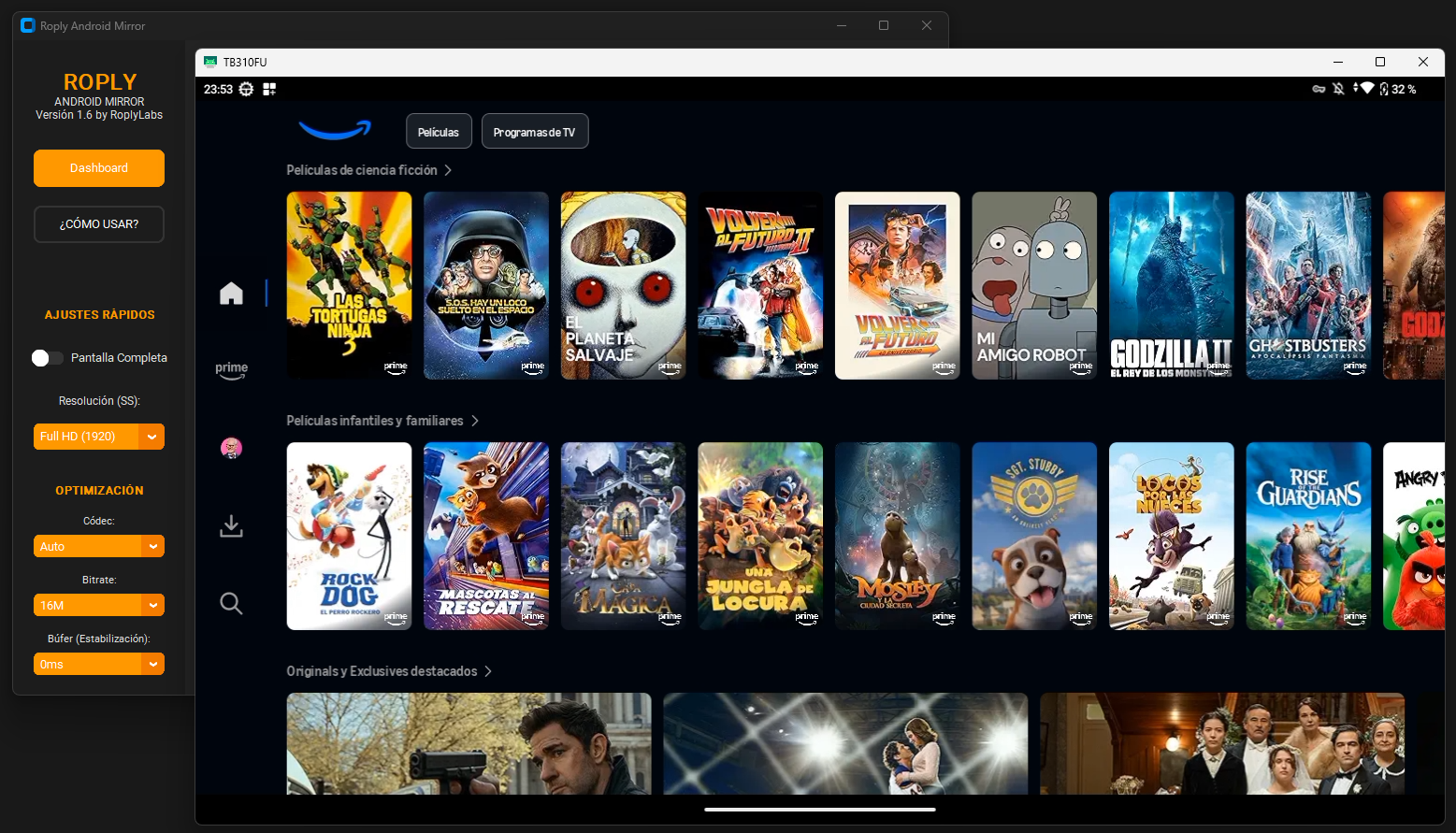This screenshot has width=1456, height=833.
Task: Open the Códec Auto dropdown
Action: (x=99, y=546)
